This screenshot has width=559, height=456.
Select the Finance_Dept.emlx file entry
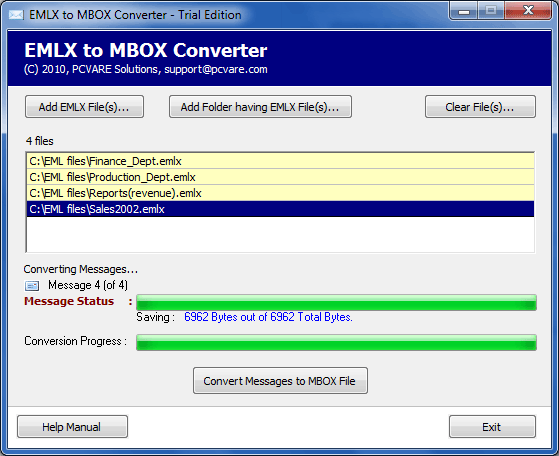pyautogui.click(x=280, y=161)
